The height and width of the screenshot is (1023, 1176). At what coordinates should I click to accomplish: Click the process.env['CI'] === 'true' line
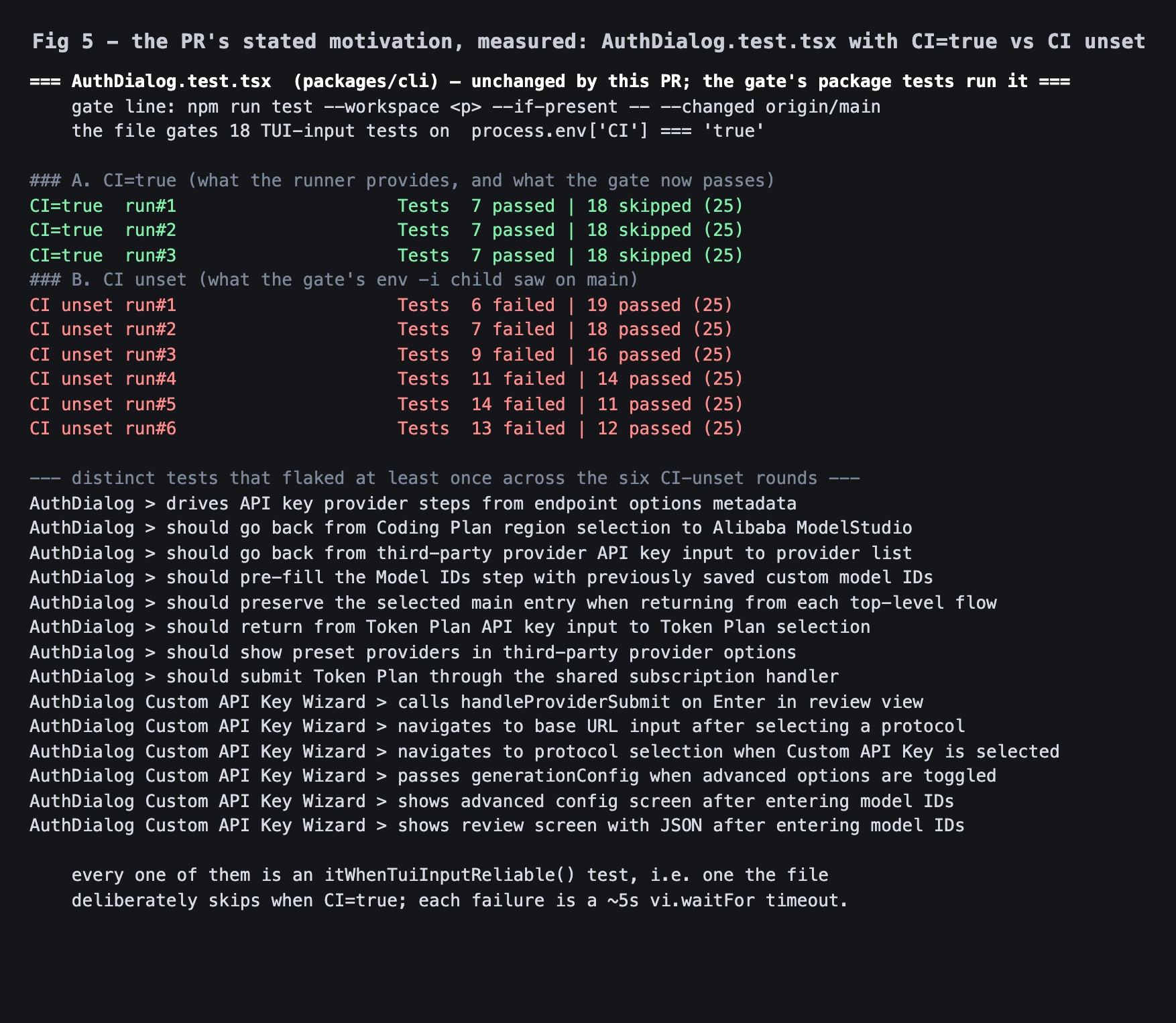(418, 131)
